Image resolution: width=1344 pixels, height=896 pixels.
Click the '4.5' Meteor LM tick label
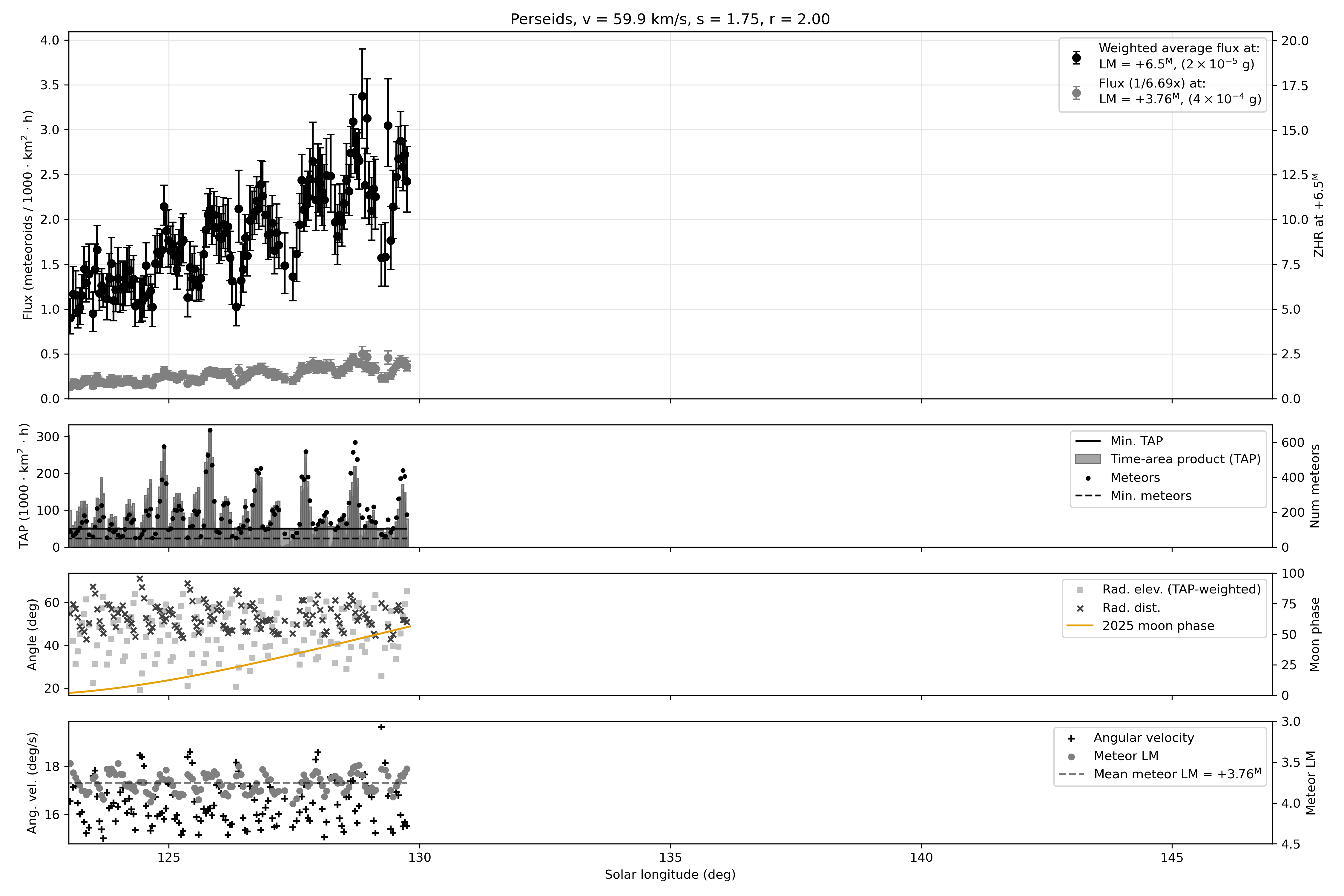1291,845
